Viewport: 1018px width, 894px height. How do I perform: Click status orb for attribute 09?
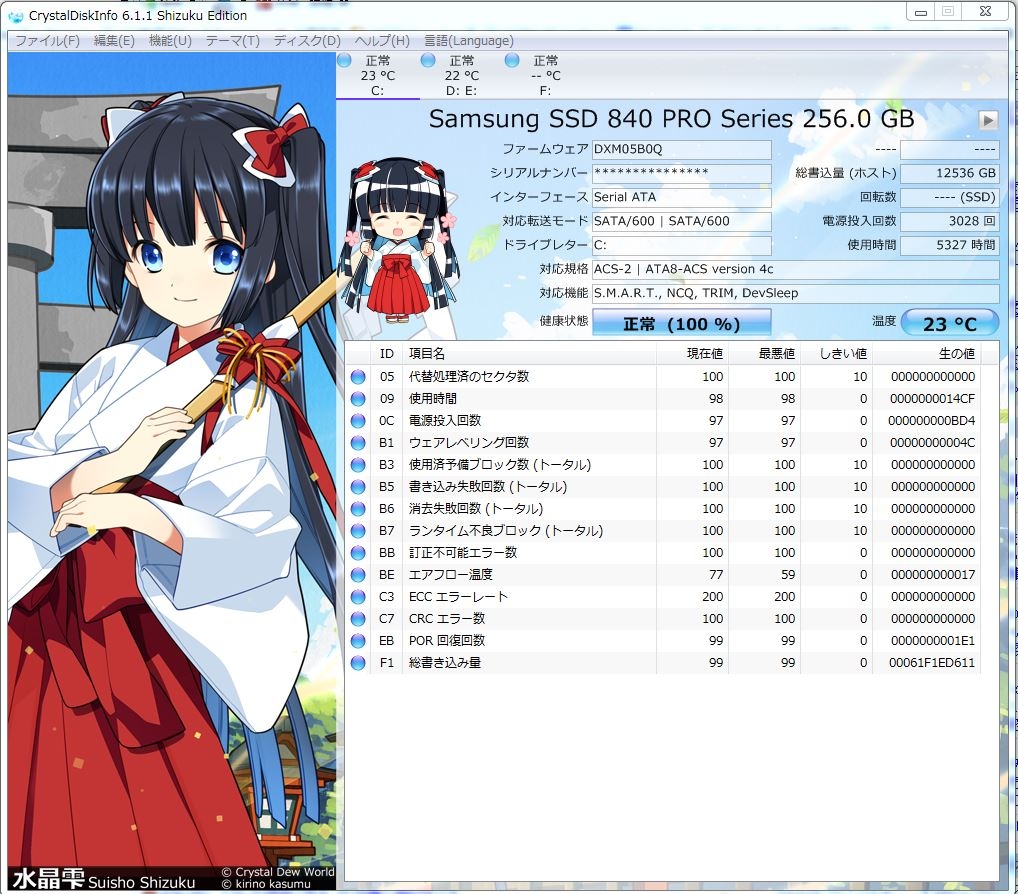click(358, 399)
